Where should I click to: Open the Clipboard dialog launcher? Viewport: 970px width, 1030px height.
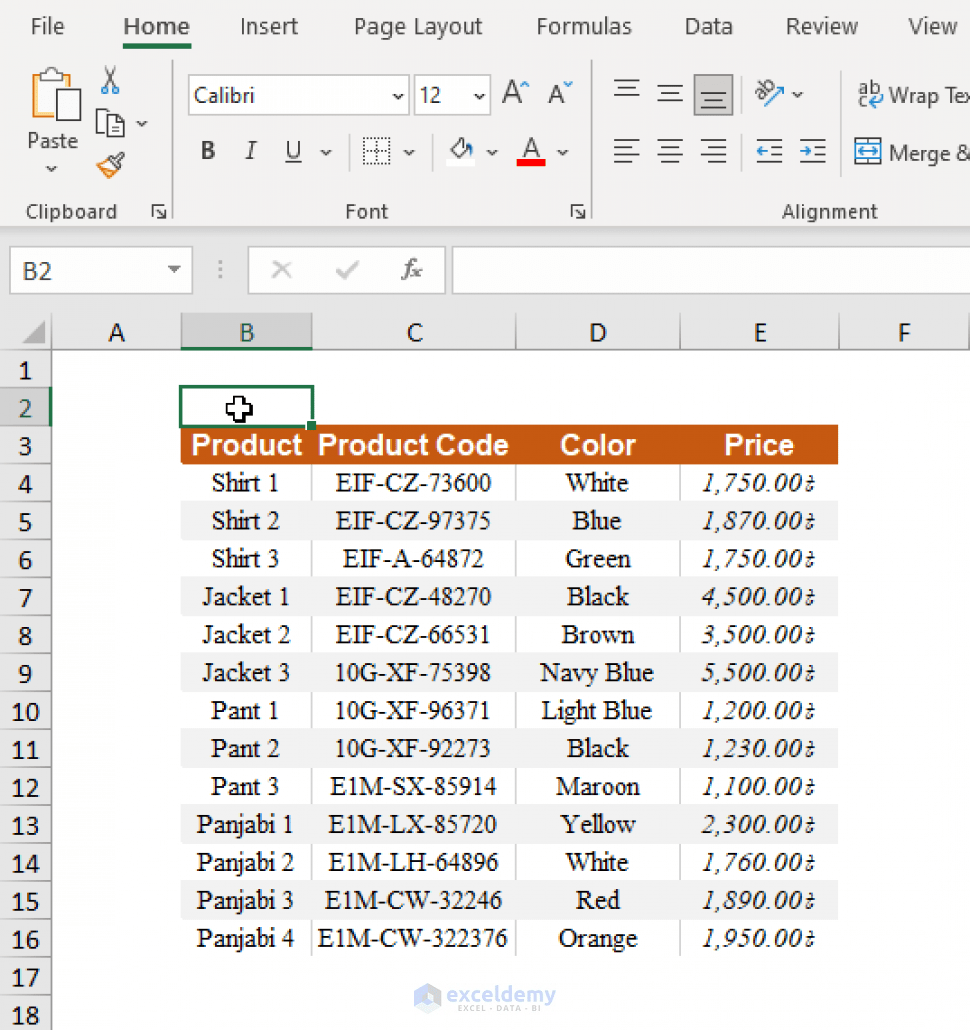158,211
